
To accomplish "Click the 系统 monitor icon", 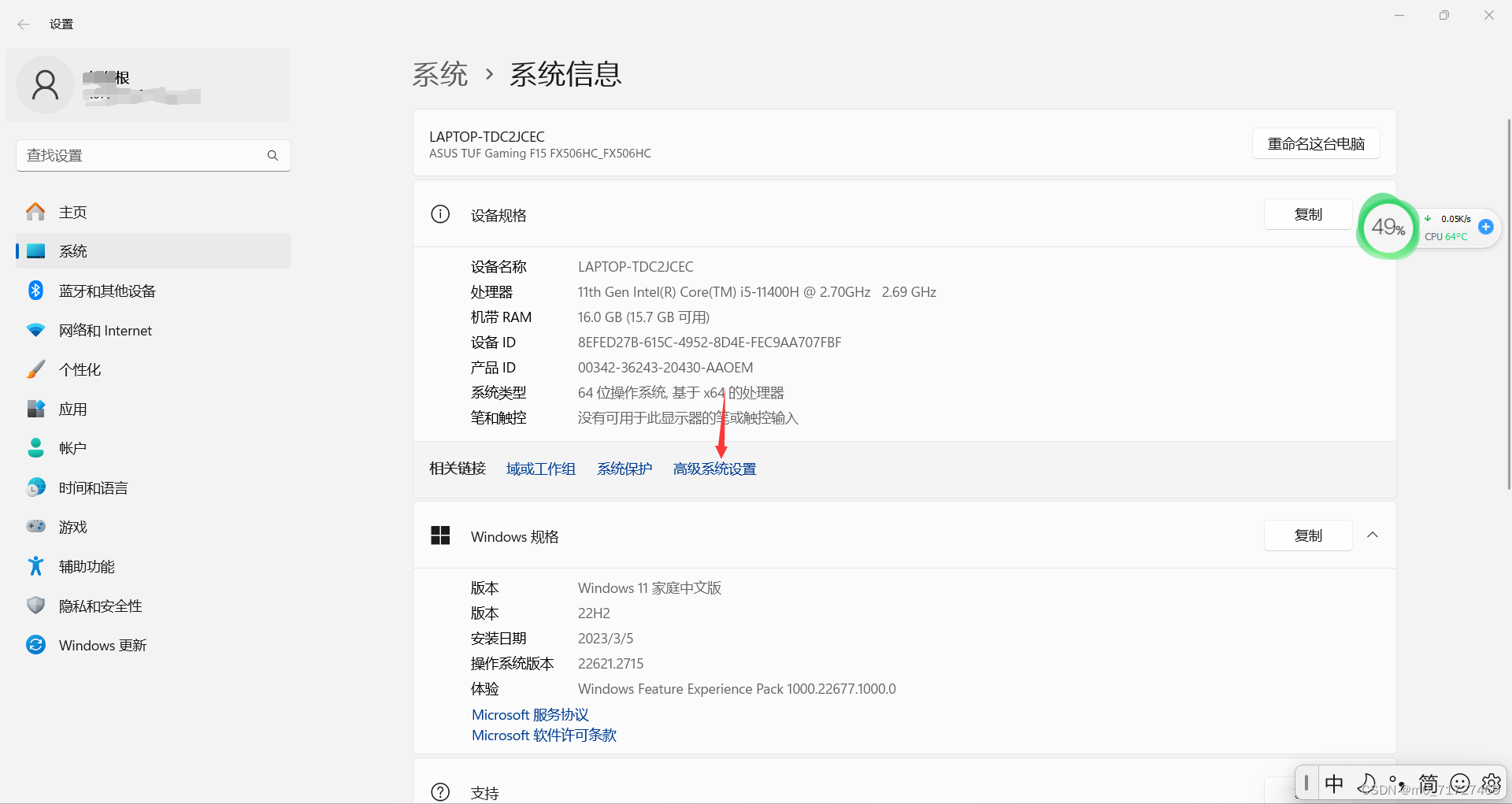I will tap(35, 251).
